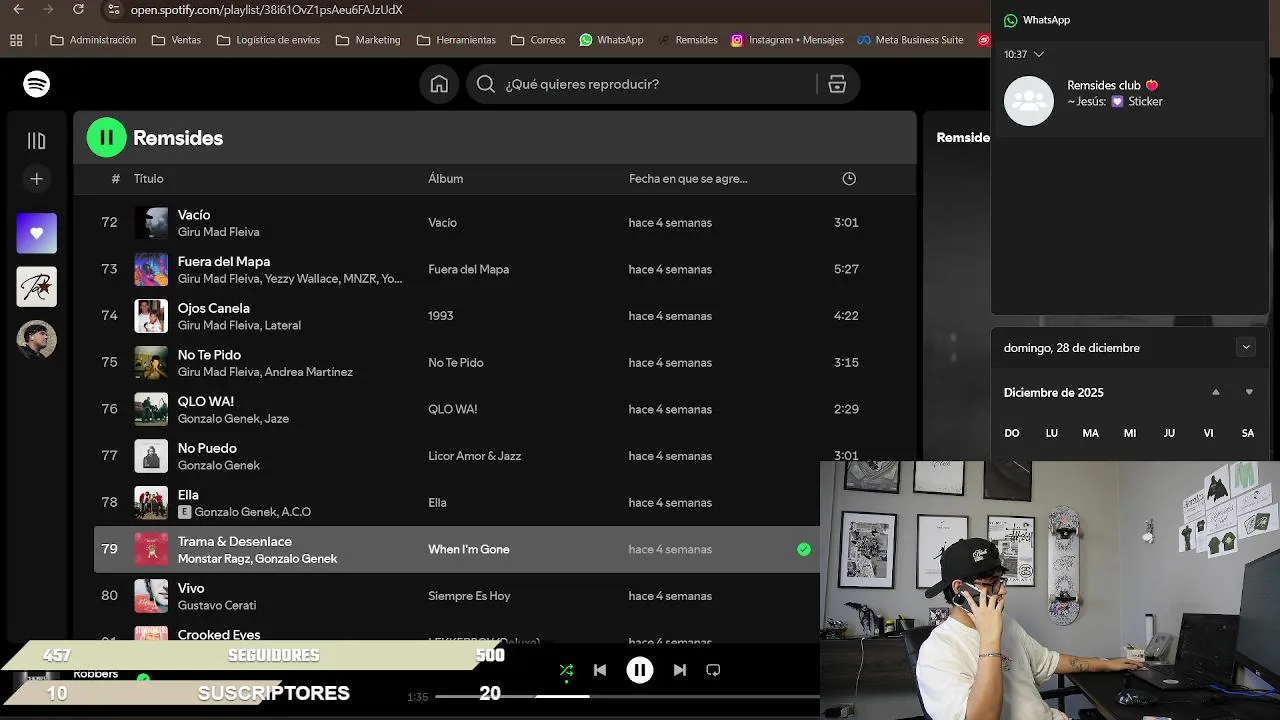Toggle shuffle in the player bar
1280x720 pixels.
(x=566, y=670)
